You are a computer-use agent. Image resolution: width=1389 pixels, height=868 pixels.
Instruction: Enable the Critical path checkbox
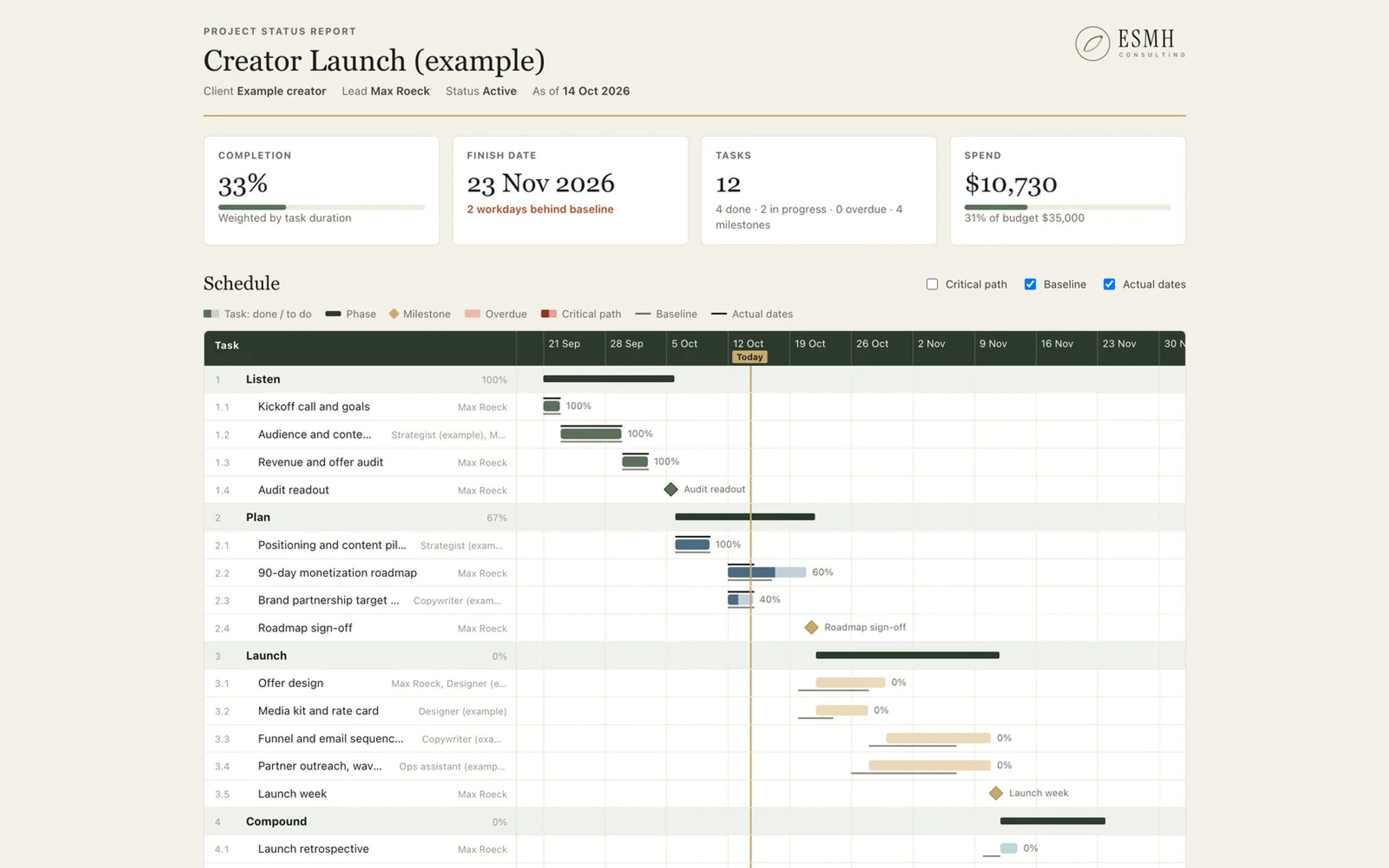click(932, 284)
